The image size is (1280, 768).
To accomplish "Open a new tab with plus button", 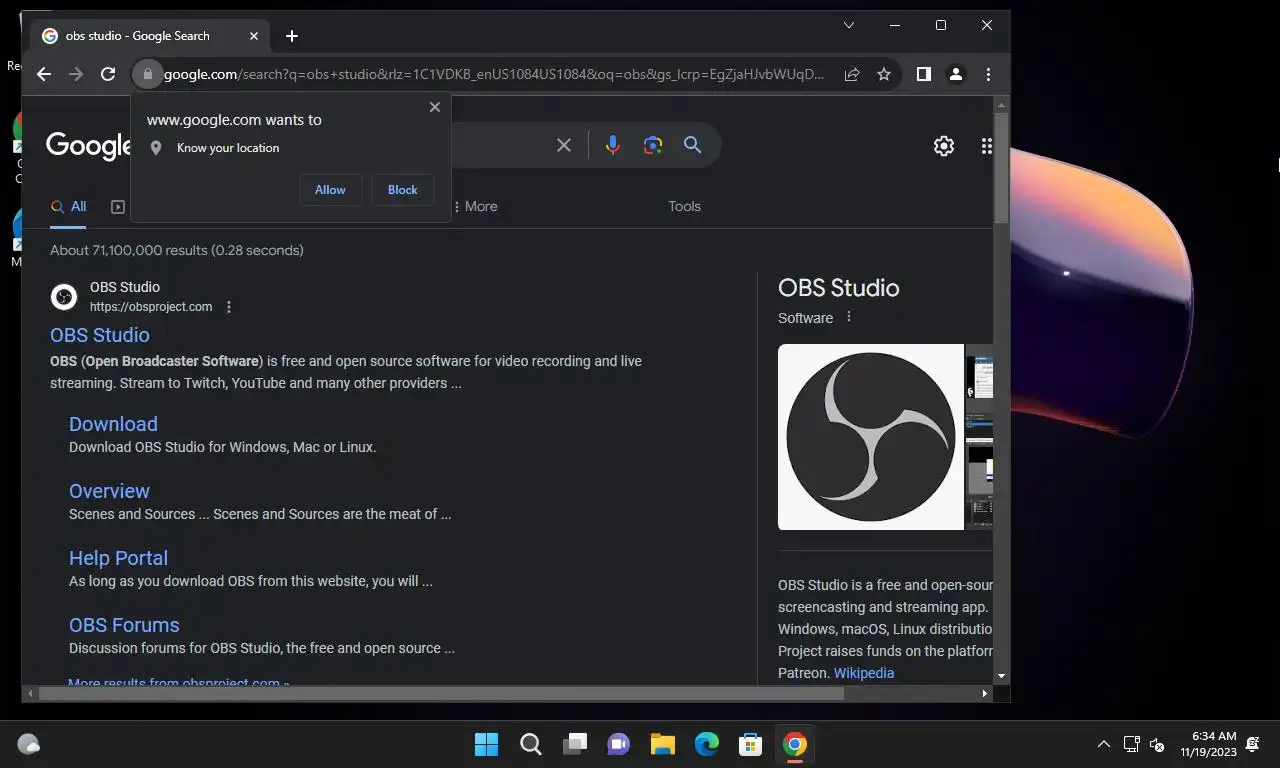I will point(292,36).
